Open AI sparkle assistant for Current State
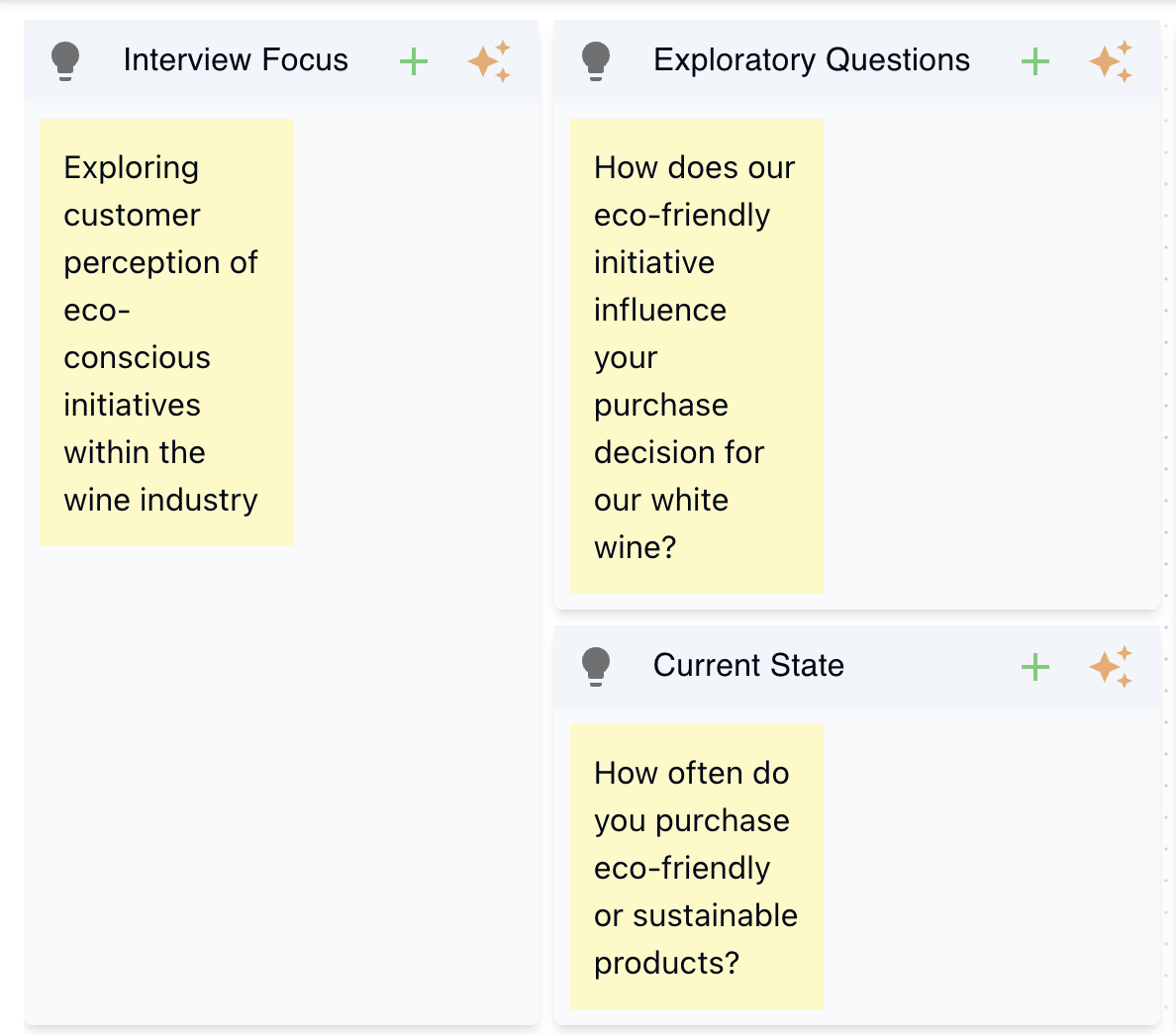1176x1035 pixels. 1111,666
